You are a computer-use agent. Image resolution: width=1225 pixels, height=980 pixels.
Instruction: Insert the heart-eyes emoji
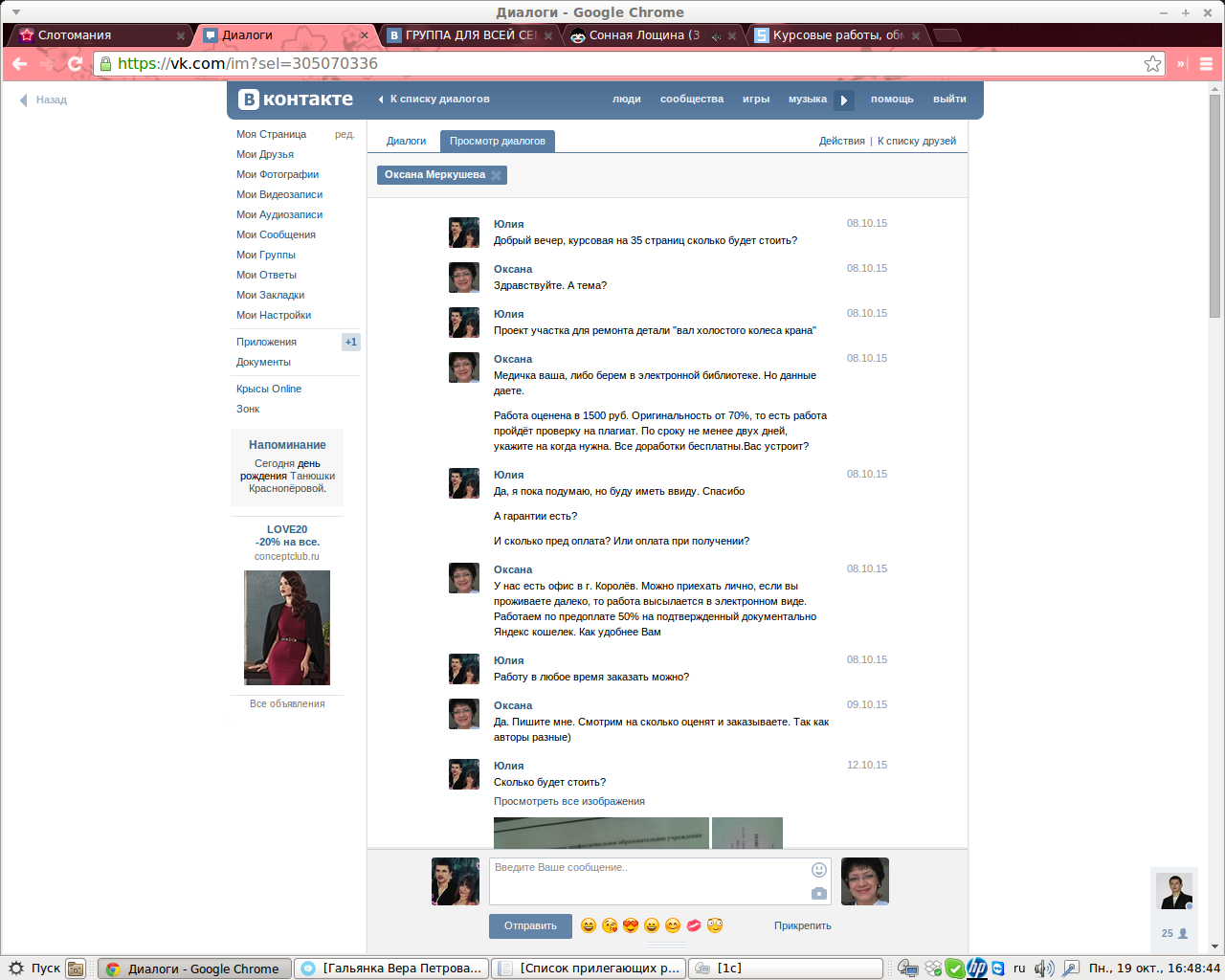(631, 925)
